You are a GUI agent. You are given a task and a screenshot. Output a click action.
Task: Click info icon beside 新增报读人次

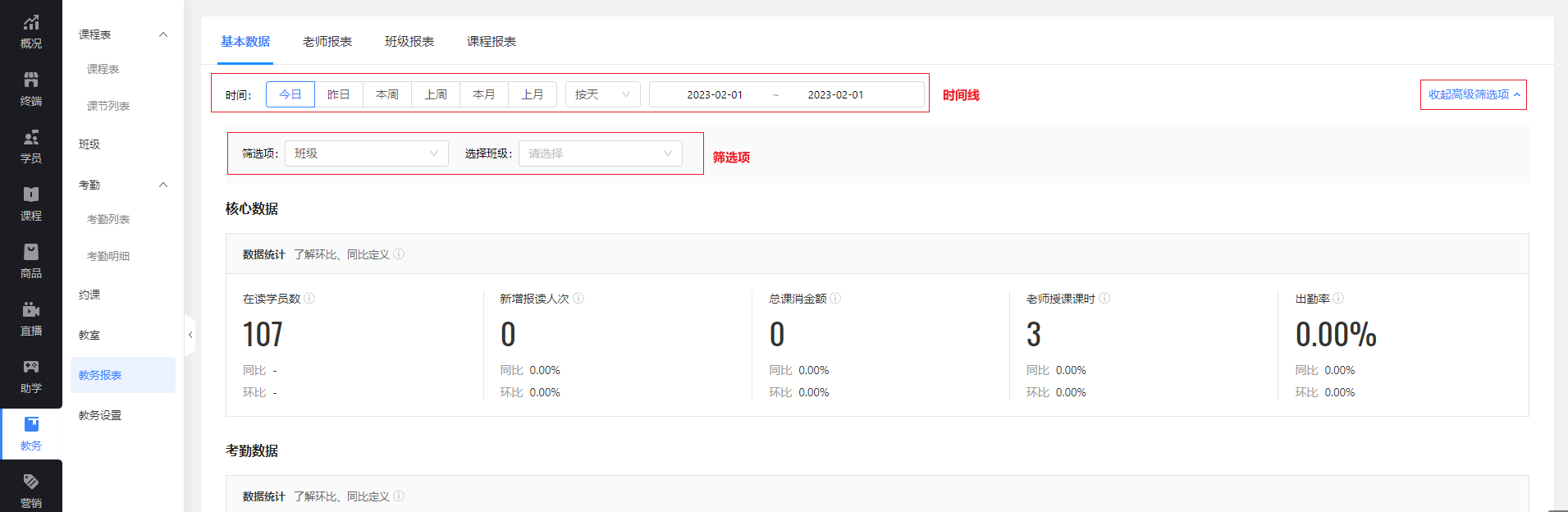point(578,299)
